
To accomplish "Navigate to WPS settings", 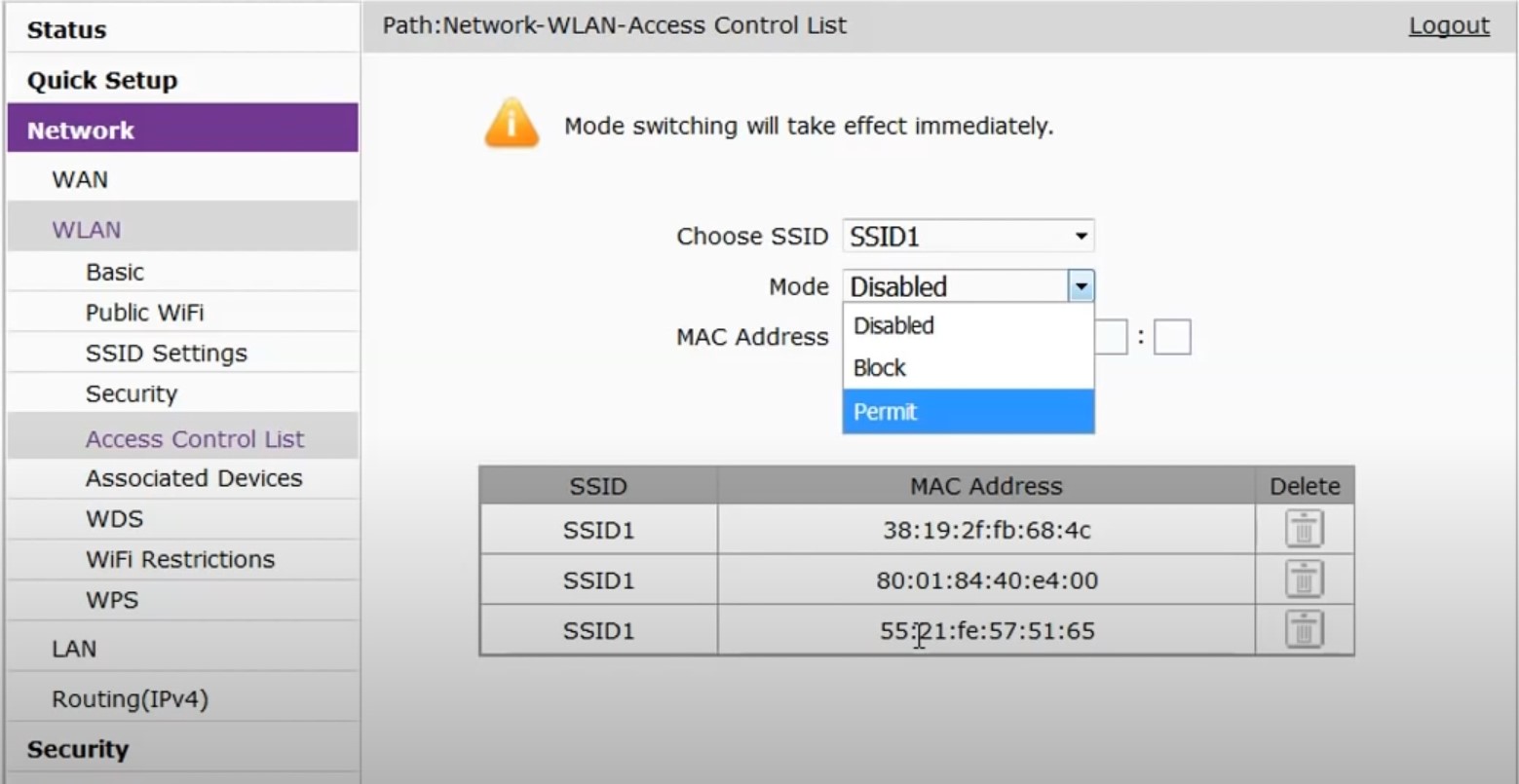I will (x=112, y=601).
